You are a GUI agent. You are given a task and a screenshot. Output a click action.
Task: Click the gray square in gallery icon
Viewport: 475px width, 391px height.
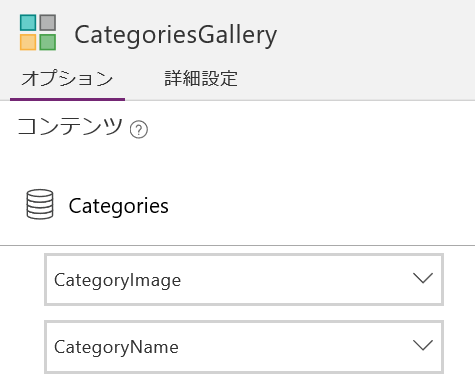click(x=48, y=23)
